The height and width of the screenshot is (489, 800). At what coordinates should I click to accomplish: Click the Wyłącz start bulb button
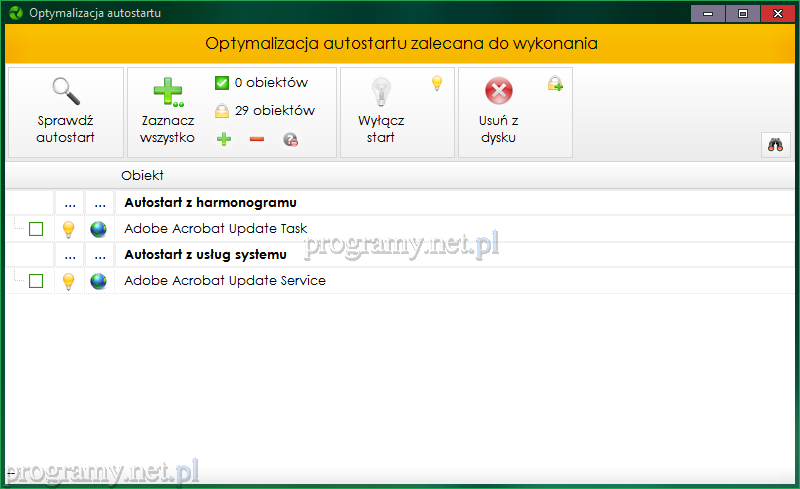[x=381, y=113]
